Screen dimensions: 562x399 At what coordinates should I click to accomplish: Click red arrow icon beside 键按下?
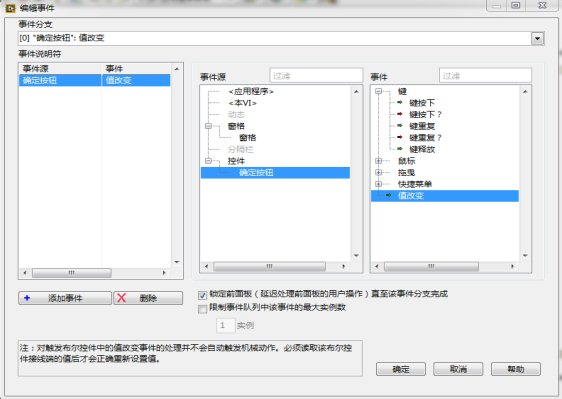coord(400,114)
